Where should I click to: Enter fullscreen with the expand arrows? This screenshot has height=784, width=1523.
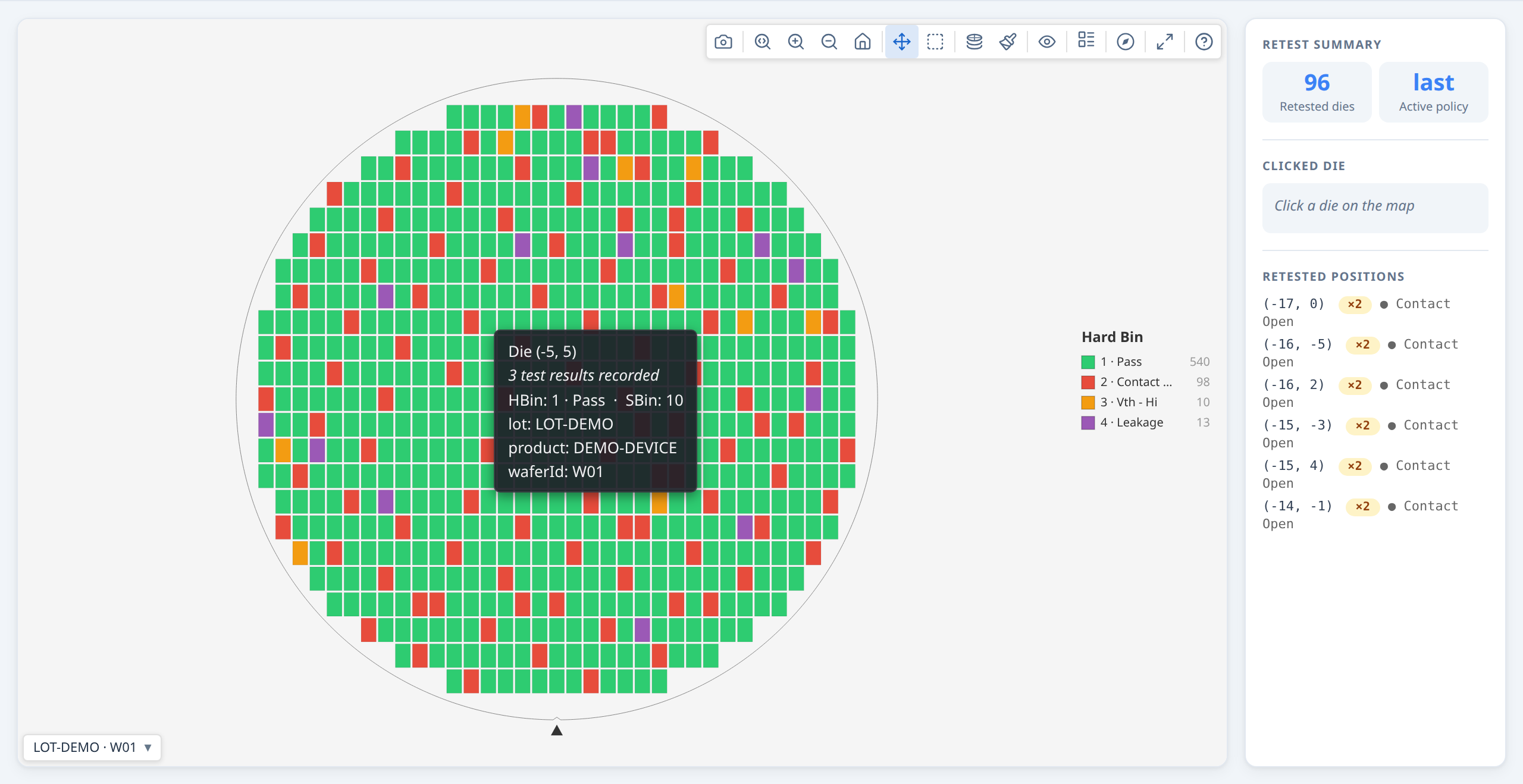pyautogui.click(x=1165, y=42)
